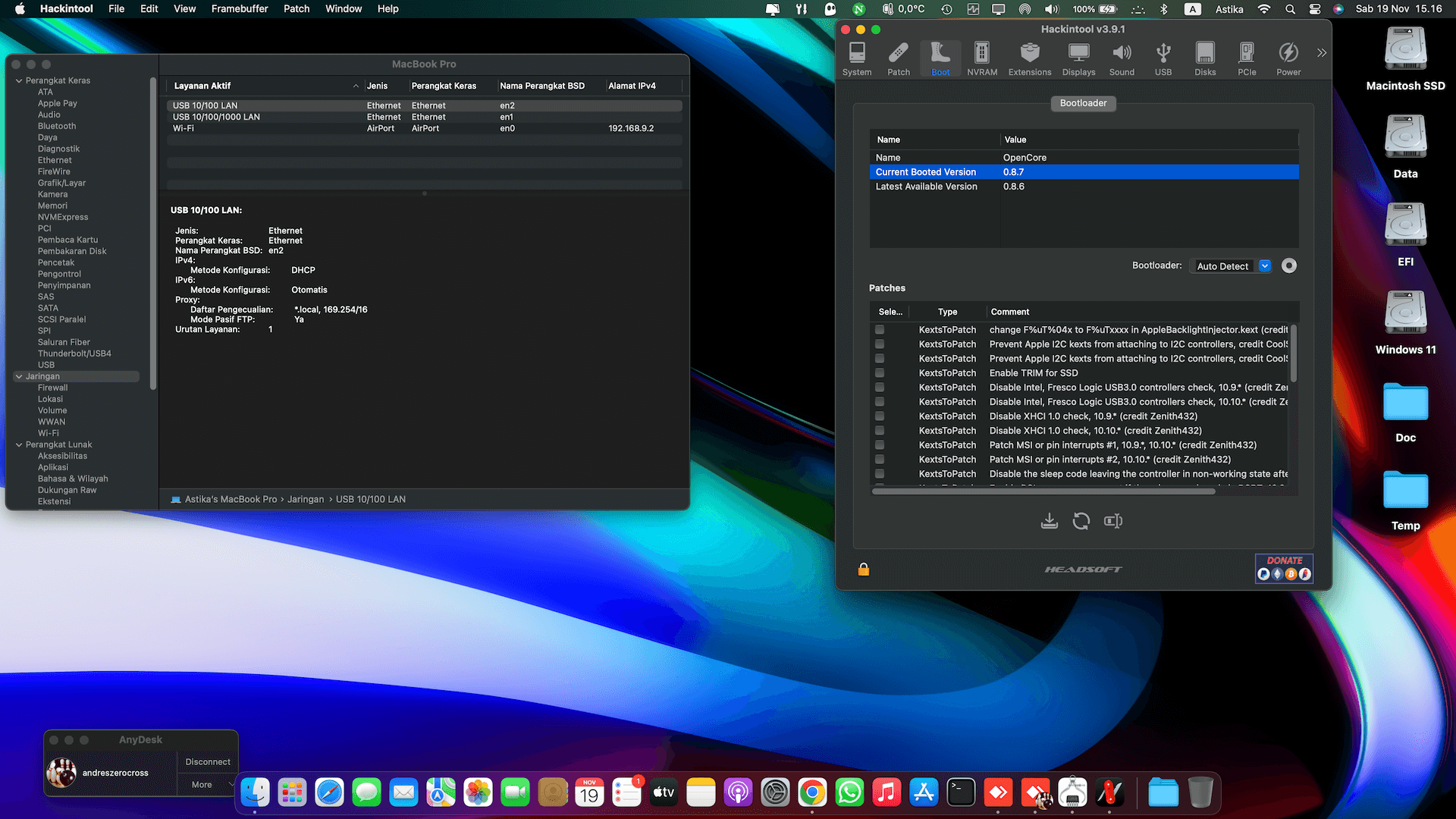The width and height of the screenshot is (1456, 819).
Task: Click Jaringan in the path breadcrumb
Action: click(x=306, y=499)
